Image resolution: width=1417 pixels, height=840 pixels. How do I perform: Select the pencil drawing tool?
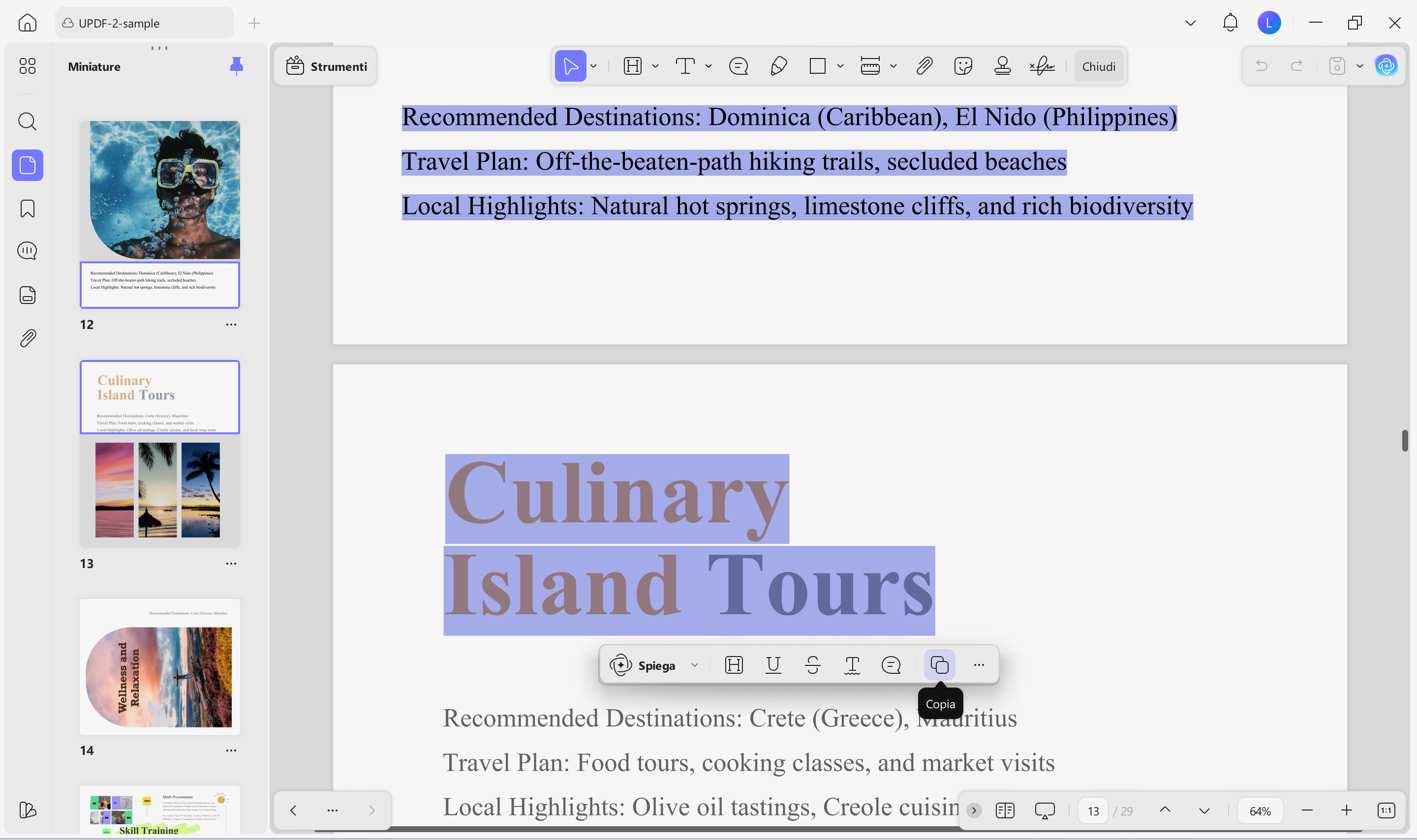[x=778, y=66]
